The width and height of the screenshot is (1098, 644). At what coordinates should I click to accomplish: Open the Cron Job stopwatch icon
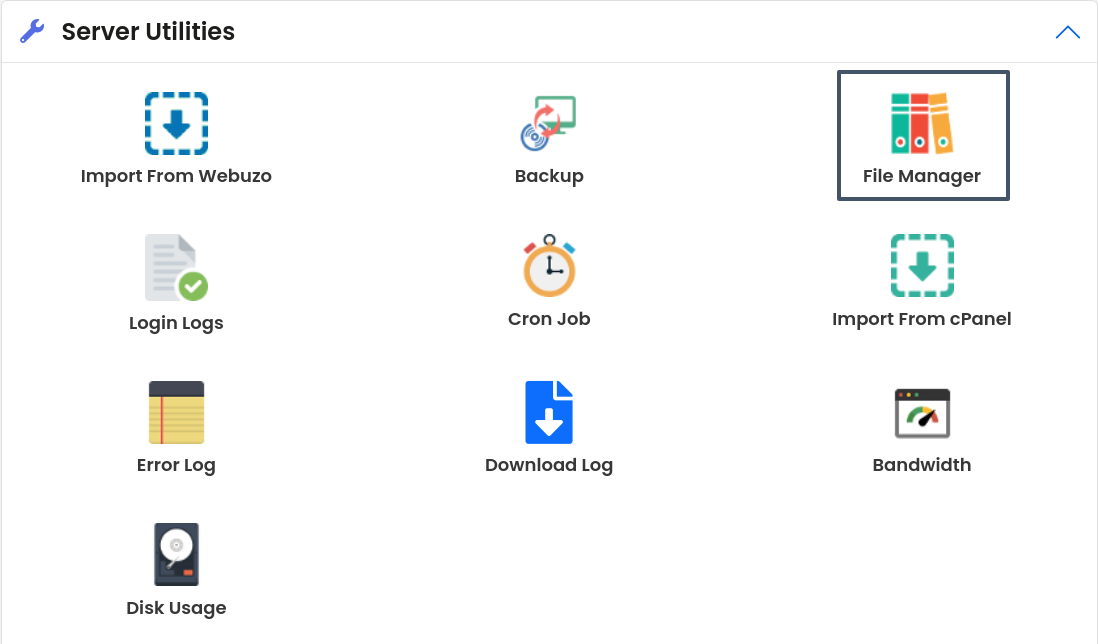point(549,266)
